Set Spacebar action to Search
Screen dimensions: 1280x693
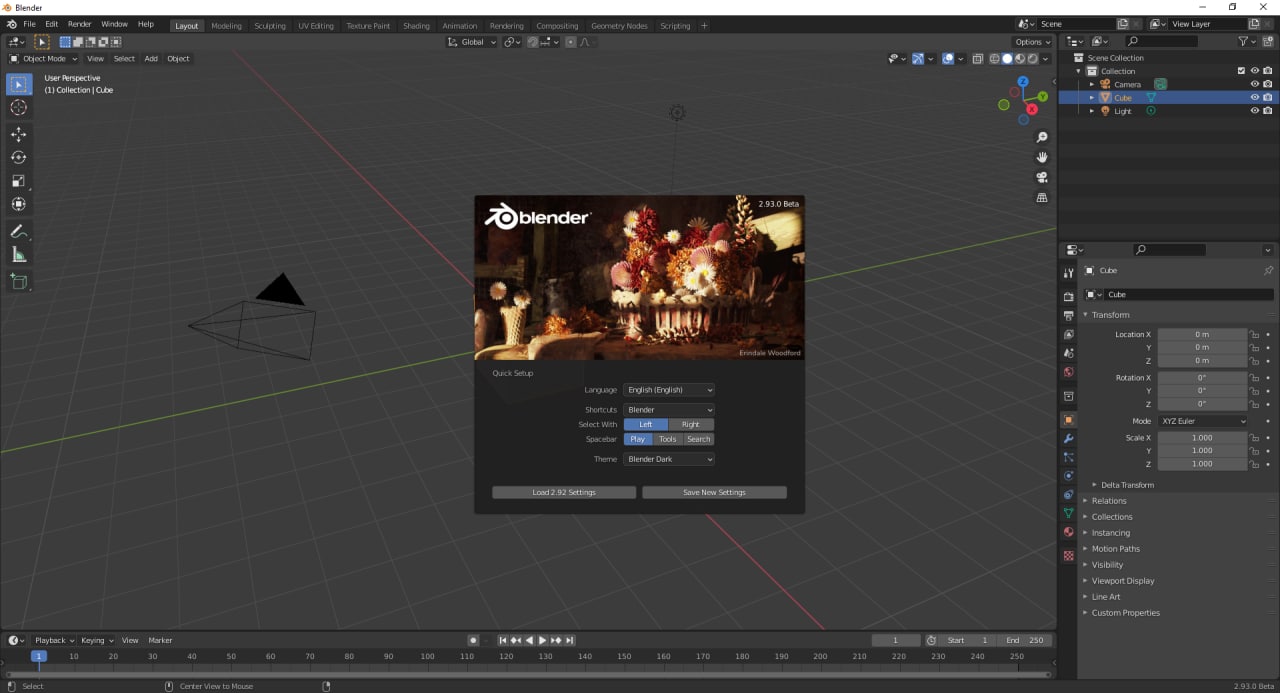[698, 439]
